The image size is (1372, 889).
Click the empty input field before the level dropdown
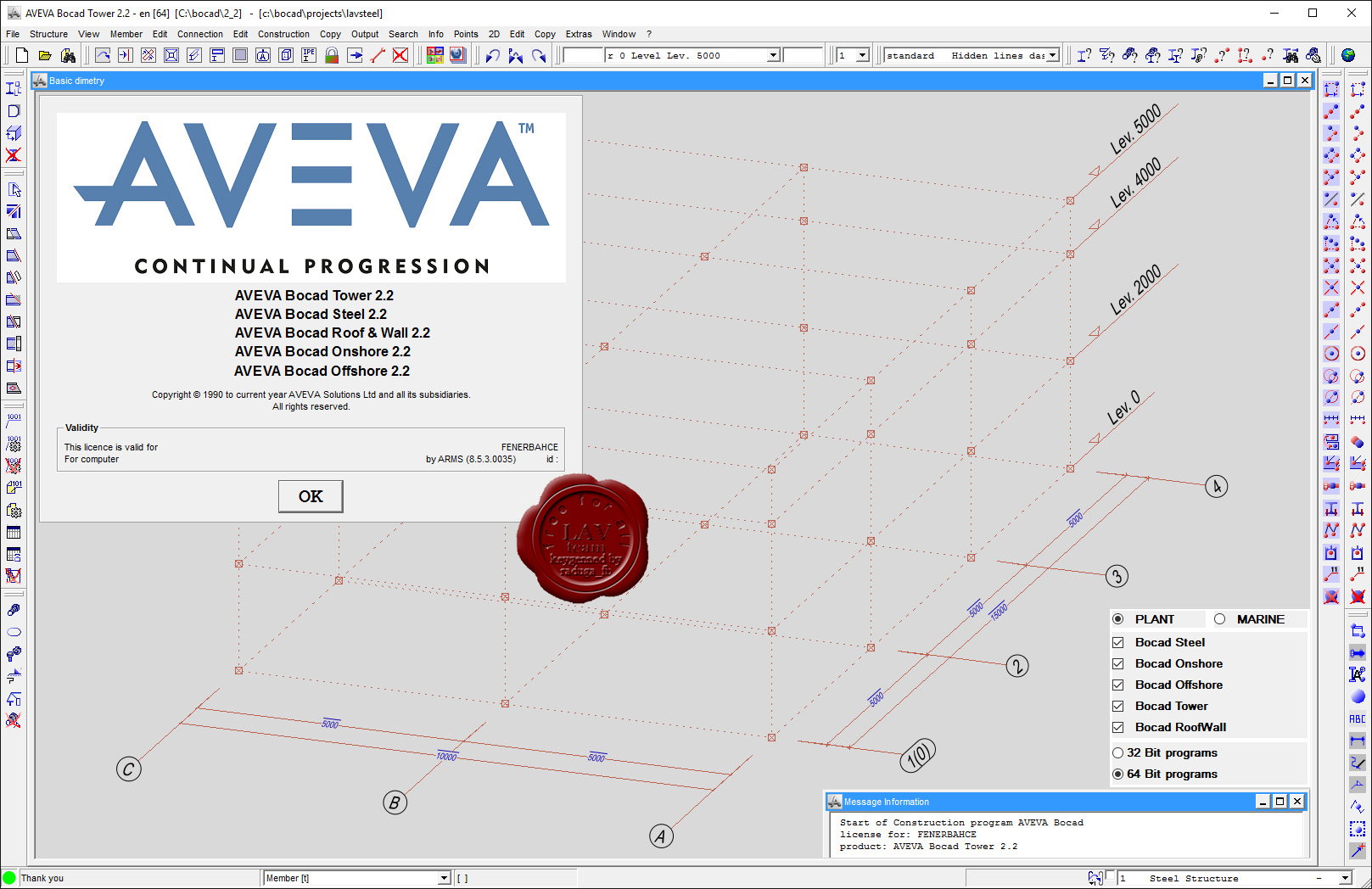click(584, 55)
